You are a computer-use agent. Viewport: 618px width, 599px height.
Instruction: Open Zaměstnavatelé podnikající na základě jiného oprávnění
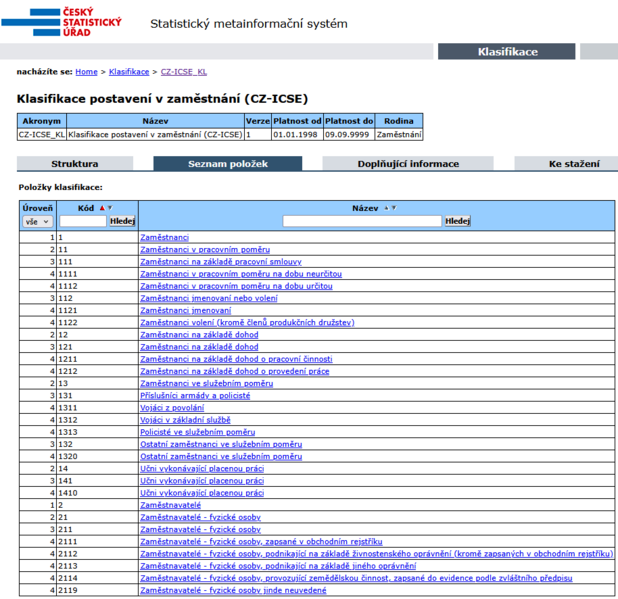tap(278, 566)
